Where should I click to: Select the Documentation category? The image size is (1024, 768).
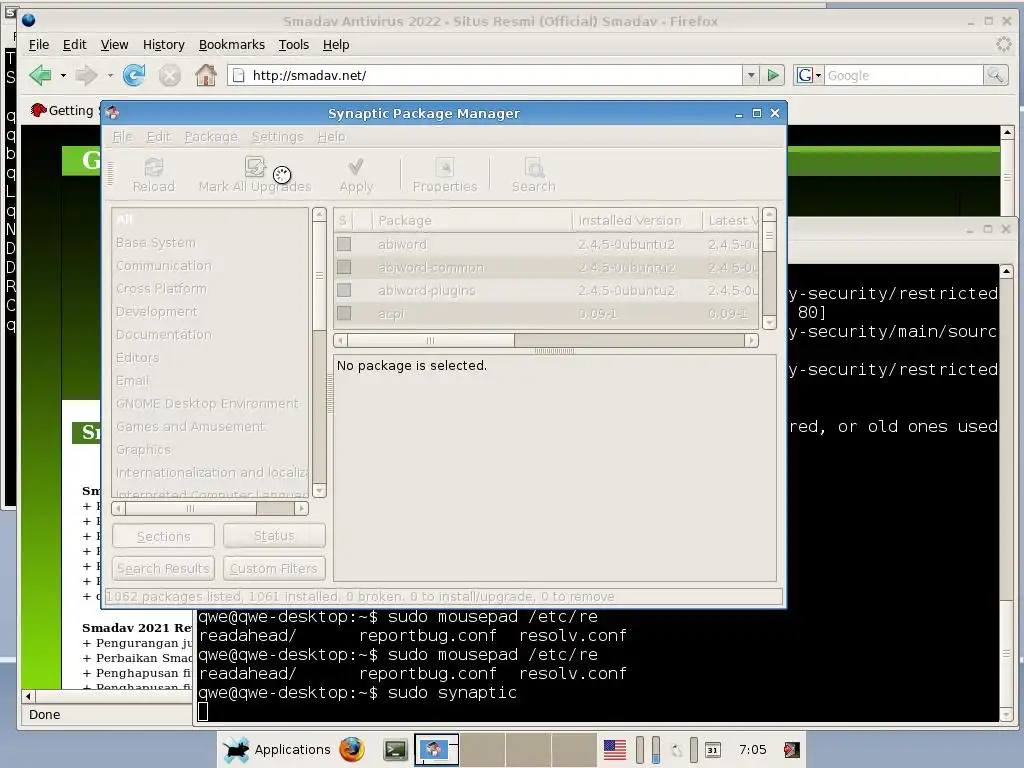click(164, 334)
